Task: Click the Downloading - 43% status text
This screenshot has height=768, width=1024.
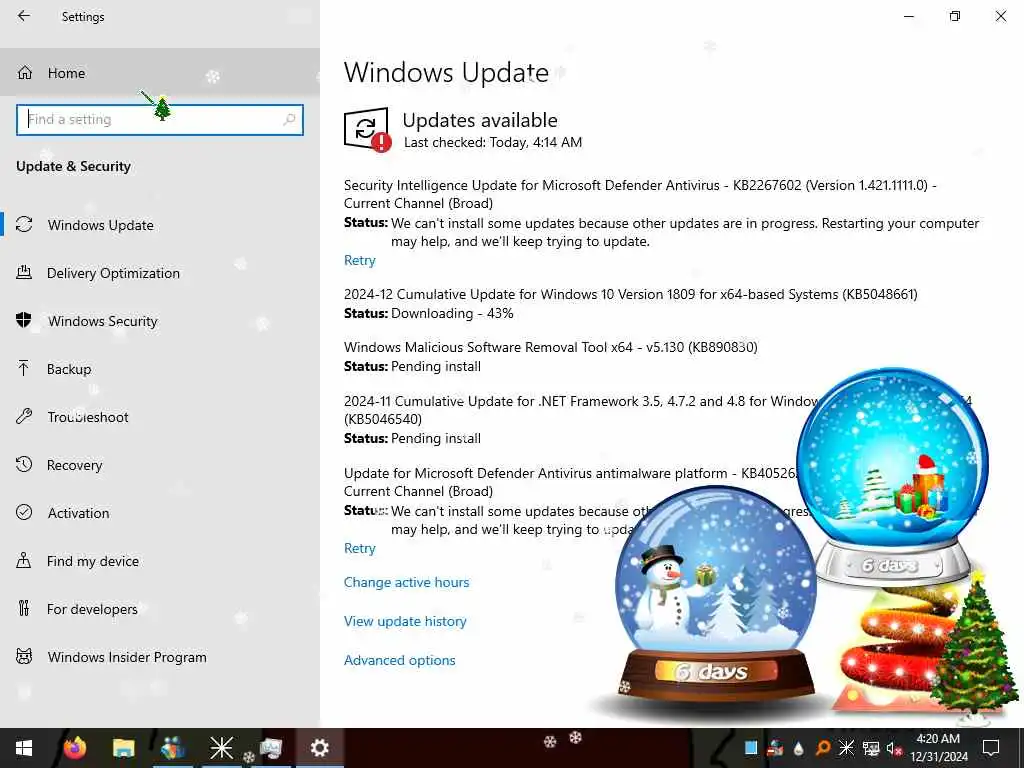Action: [x=452, y=313]
